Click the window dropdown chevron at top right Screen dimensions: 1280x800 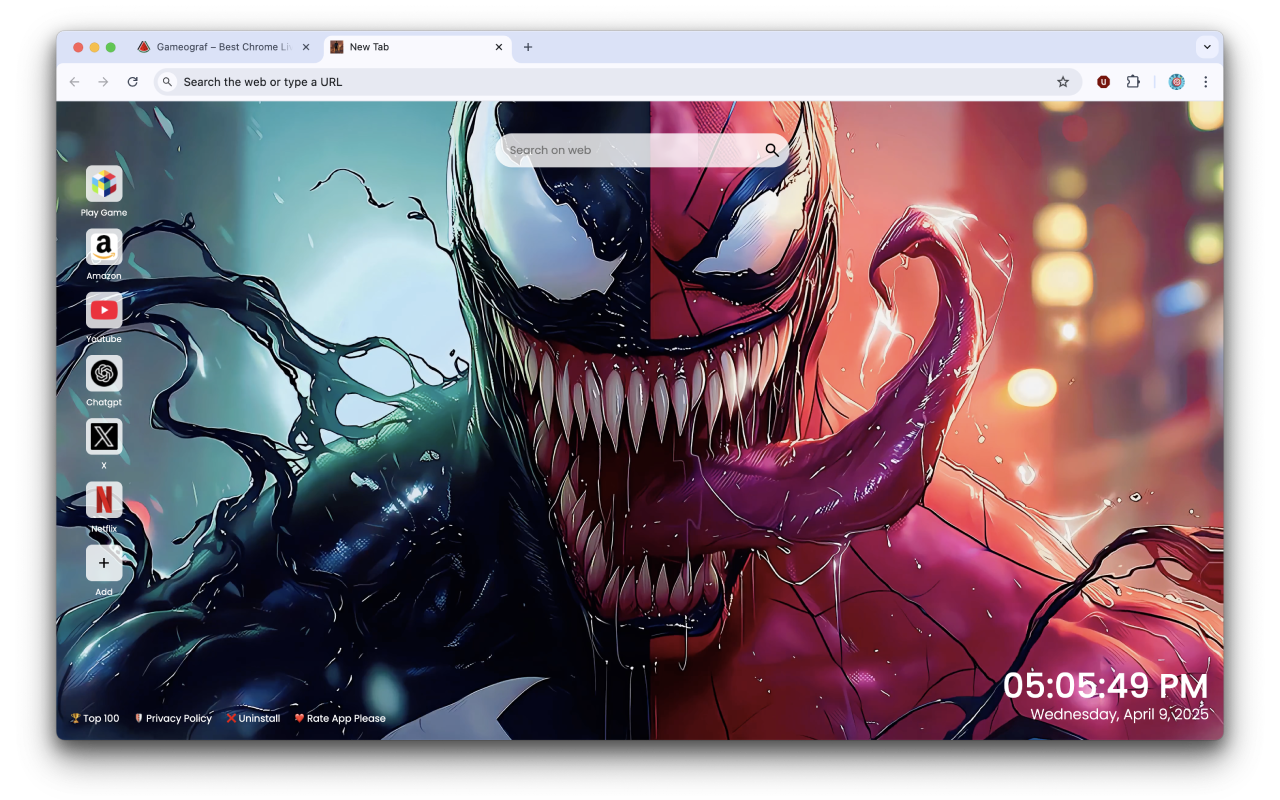click(1207, 46)
